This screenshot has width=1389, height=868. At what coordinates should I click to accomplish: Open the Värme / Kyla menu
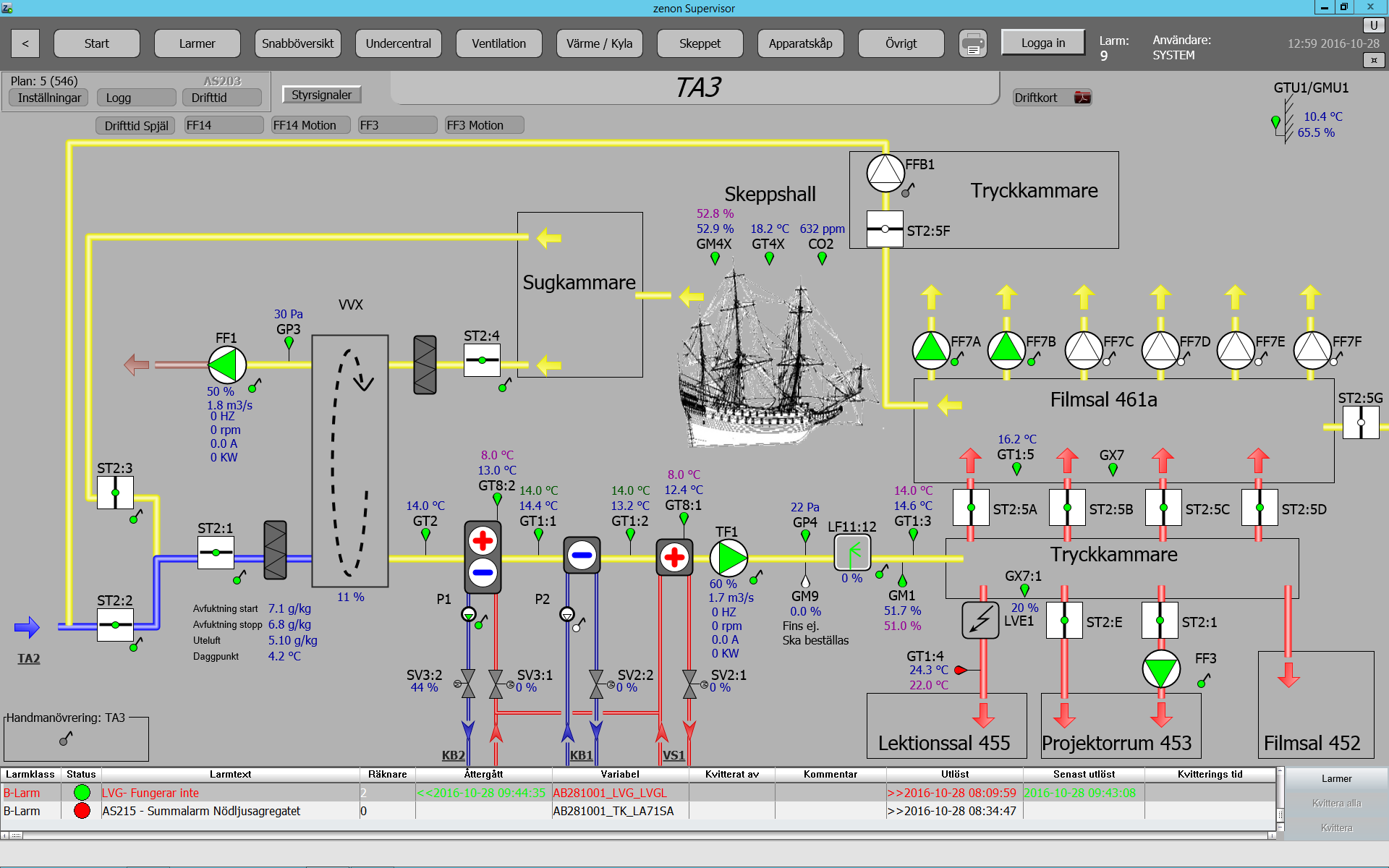pos(599,44)
